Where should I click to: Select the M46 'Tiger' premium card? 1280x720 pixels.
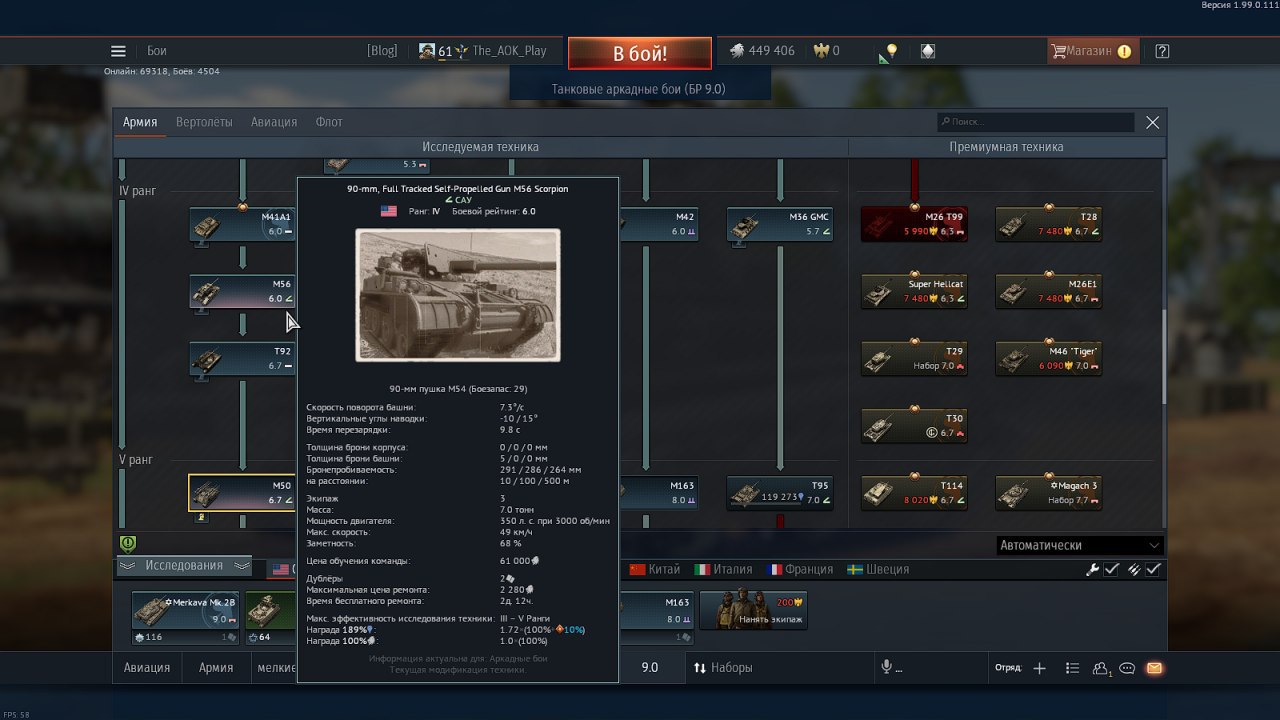[x=1049, y=359]
